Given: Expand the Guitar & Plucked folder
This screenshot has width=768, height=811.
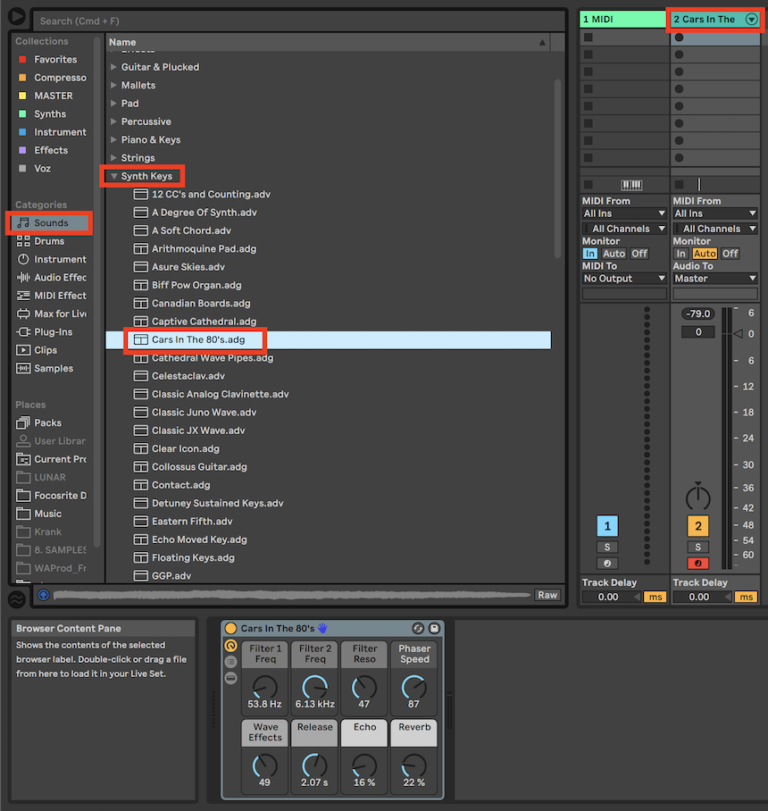Looking at the screenshot, I should 113,67.
